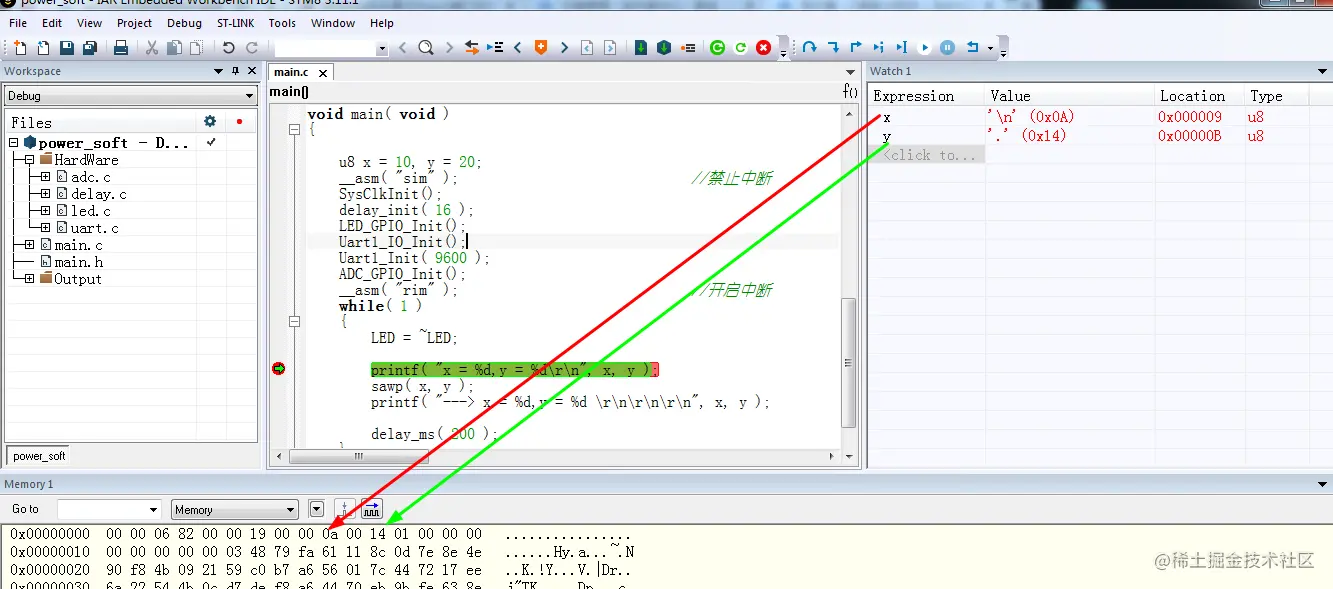Click the Redo toolbar icon
The height and width of the screenshot is (589, 1333).
(252, 48)
